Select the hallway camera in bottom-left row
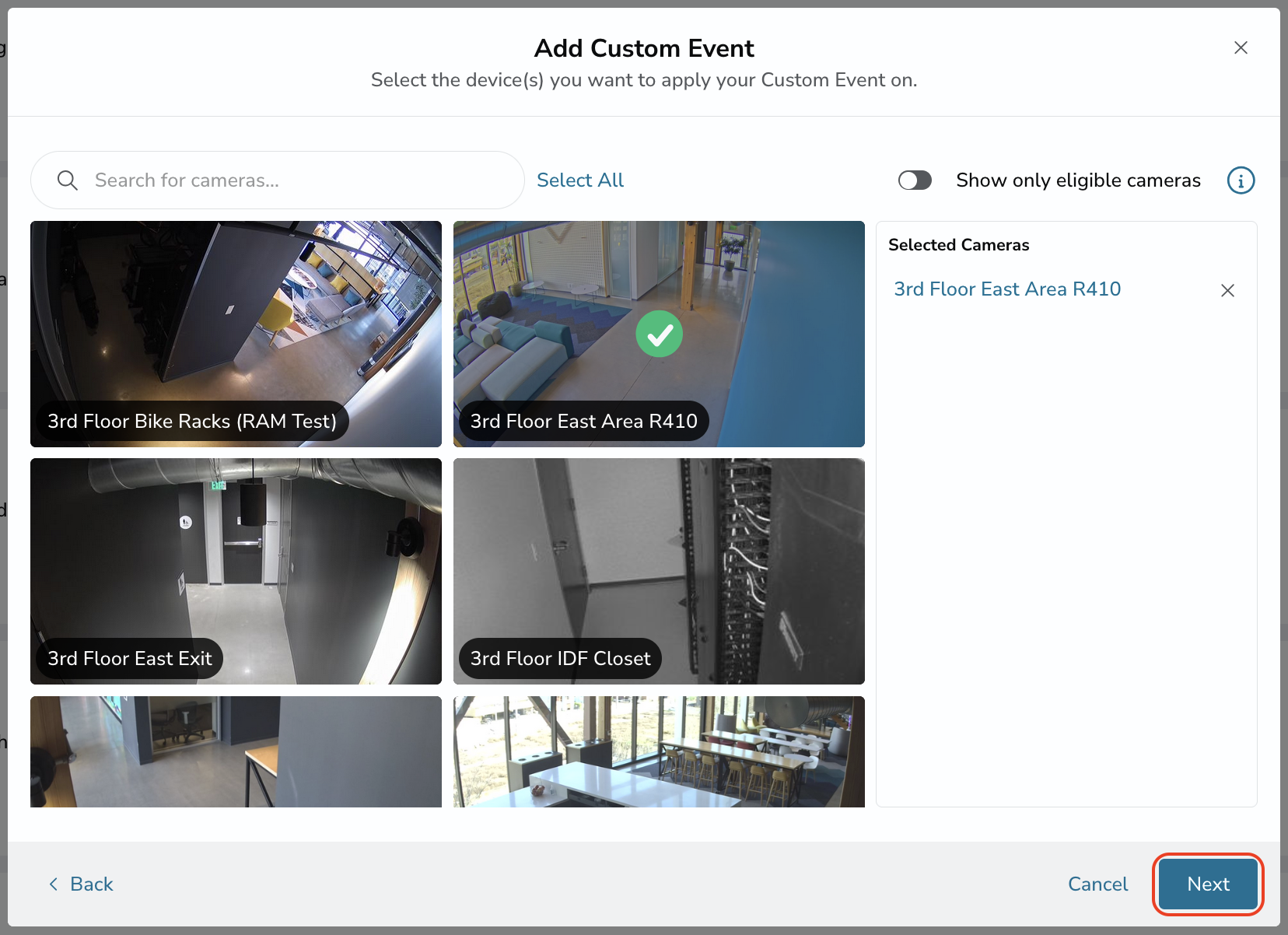Image resolution: width=1288 pixels, height=935 pixels. pyautogui.click(x=236, y=751)
